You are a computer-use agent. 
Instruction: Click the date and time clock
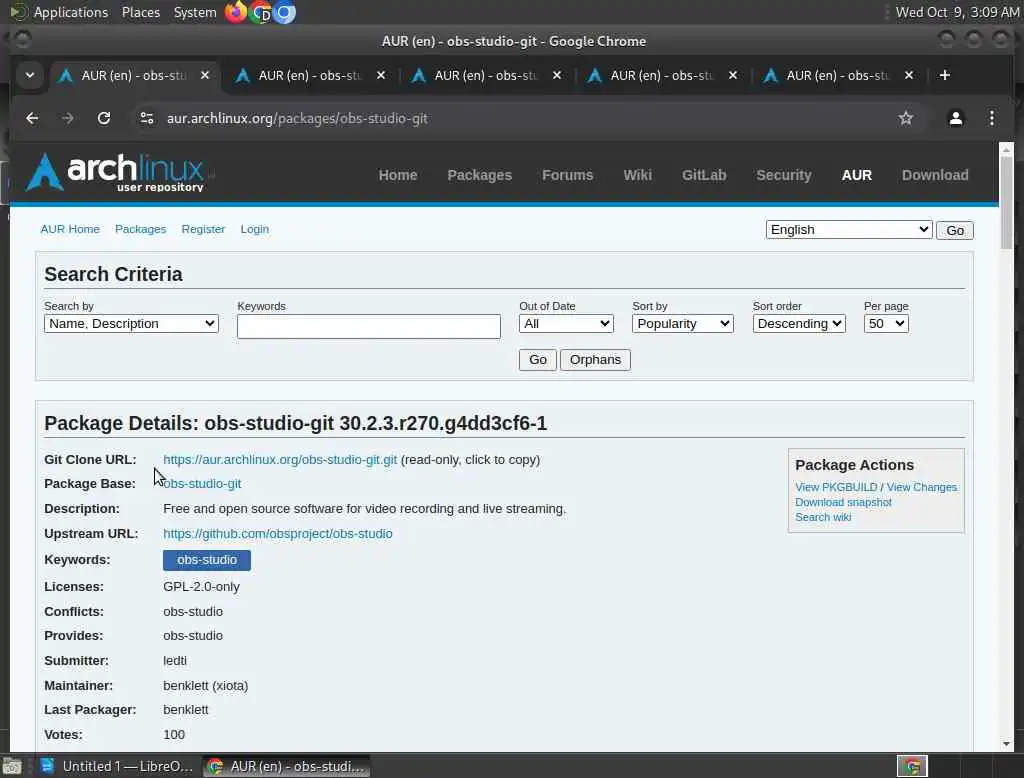pyautogui.click(x=957, y=12)
